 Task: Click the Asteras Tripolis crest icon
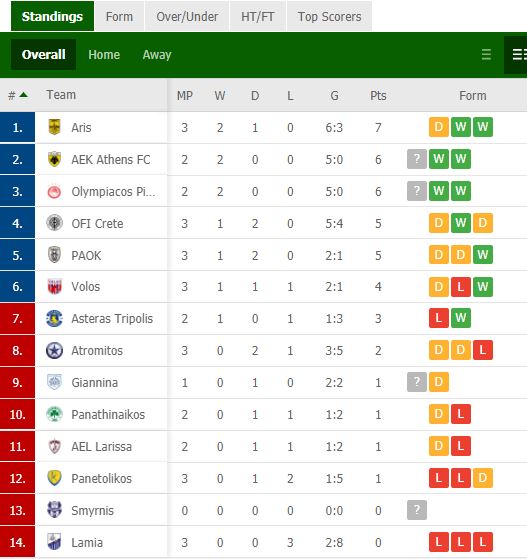54,318
